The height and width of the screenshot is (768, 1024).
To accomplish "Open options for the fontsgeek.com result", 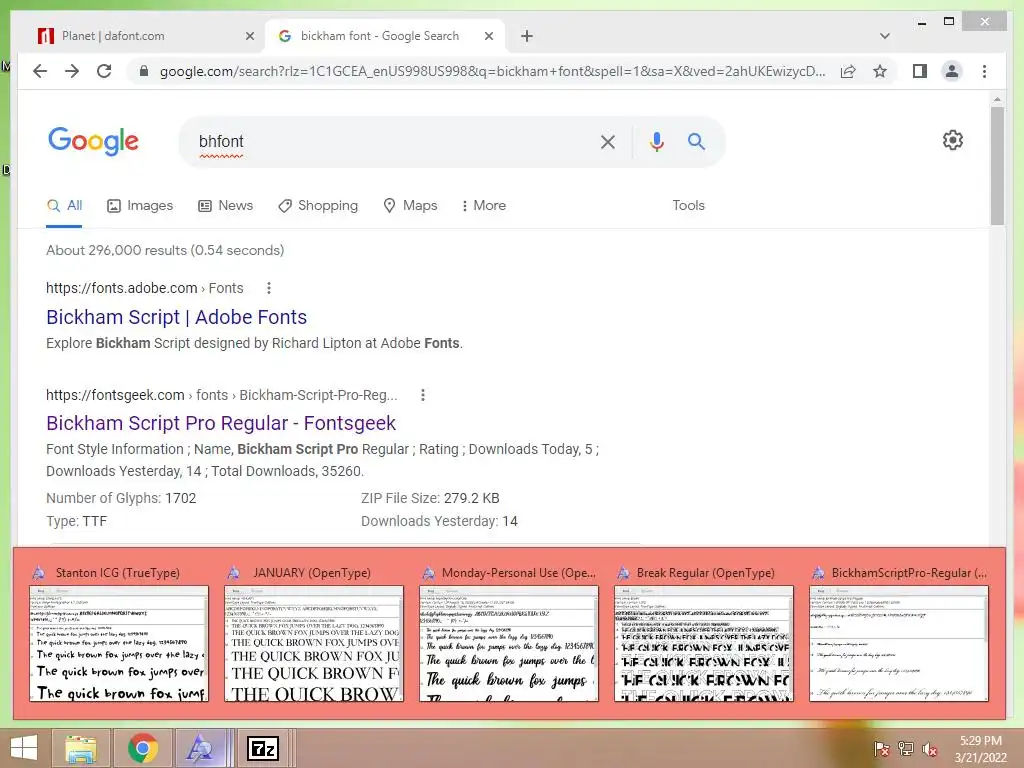I will 423,395.
